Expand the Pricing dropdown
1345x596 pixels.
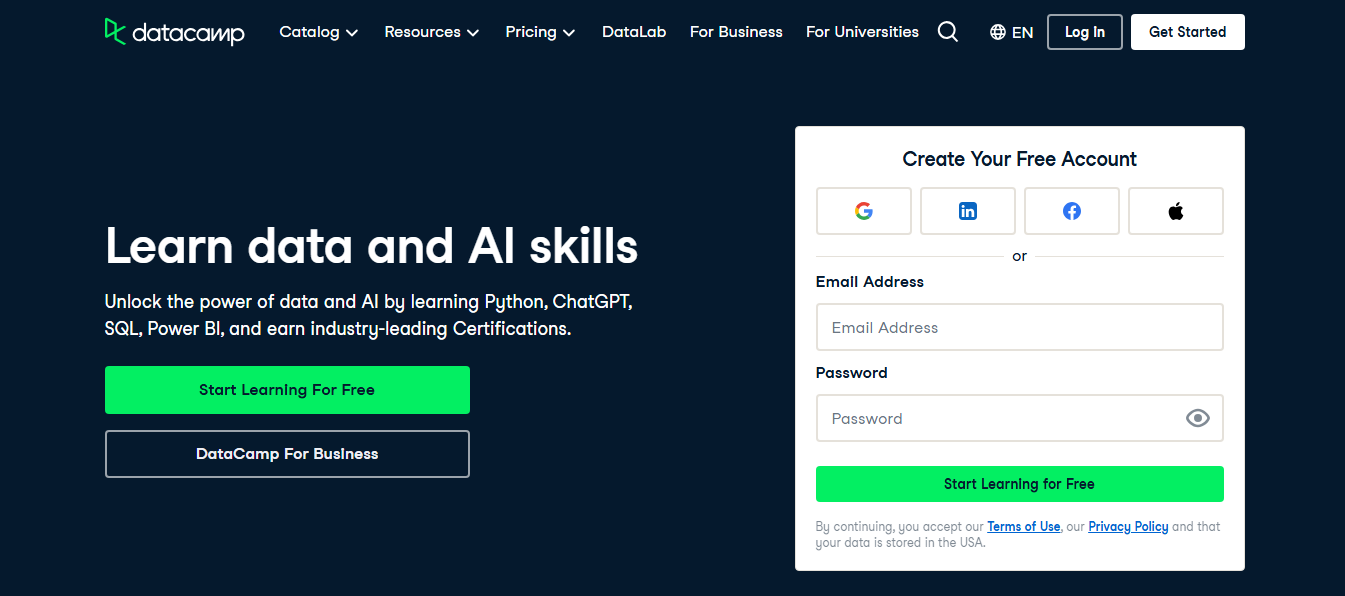pos(539,31)
